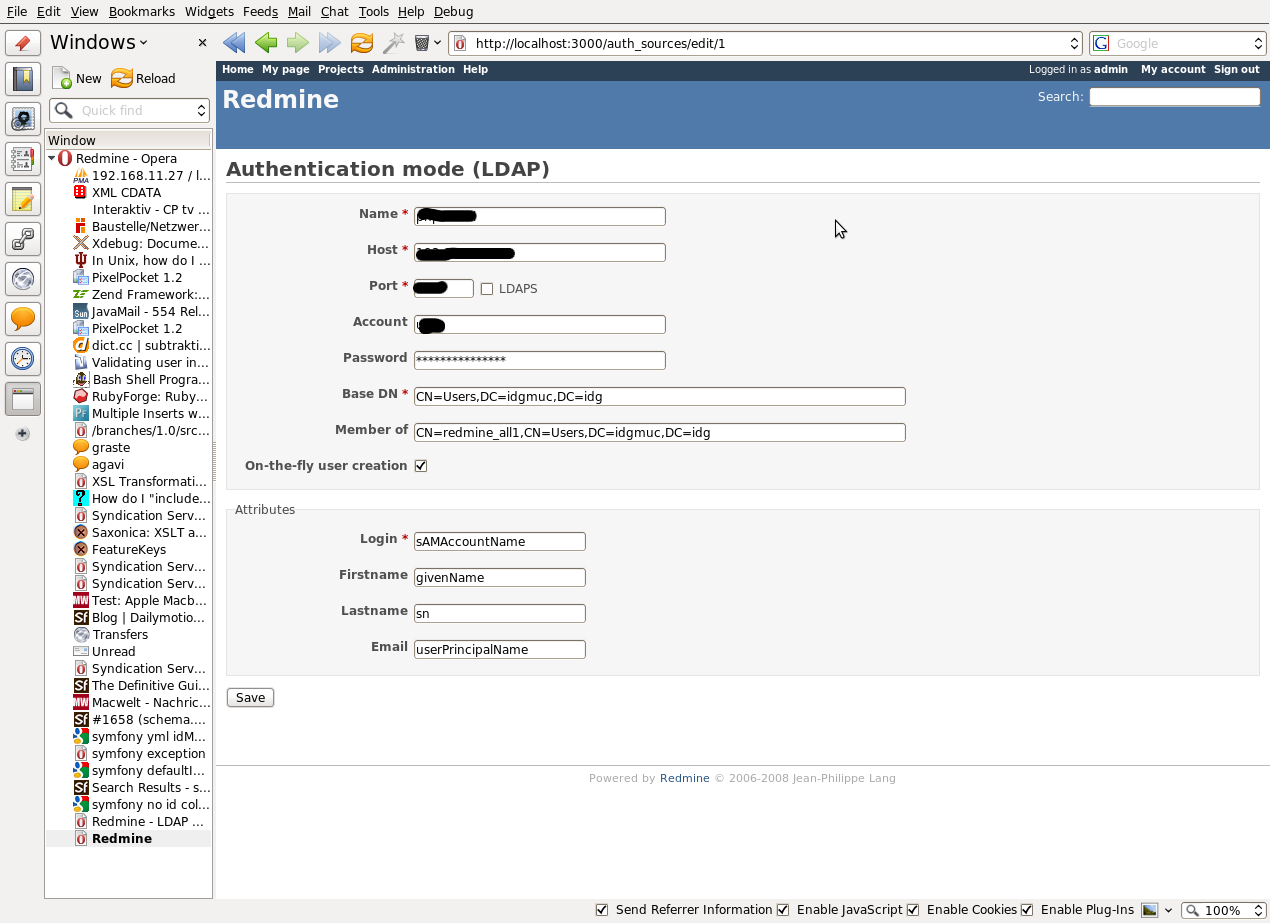Click the Wand icon in the navigation toolbar
Viewport: 1270px width, 923px height.
[x=394, y=43]
